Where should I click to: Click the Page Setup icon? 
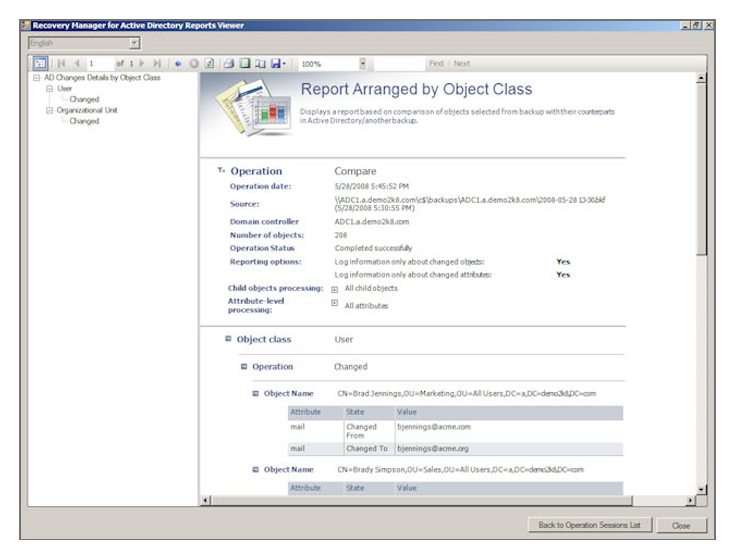click(x=260, y=63)
